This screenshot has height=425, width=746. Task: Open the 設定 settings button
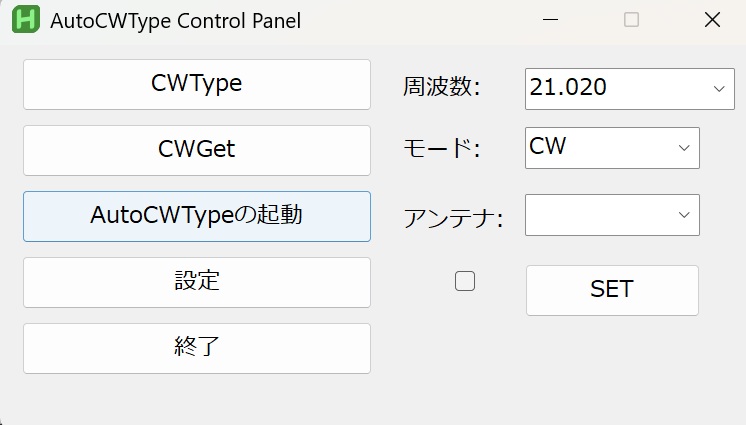[x=197, y=282]
